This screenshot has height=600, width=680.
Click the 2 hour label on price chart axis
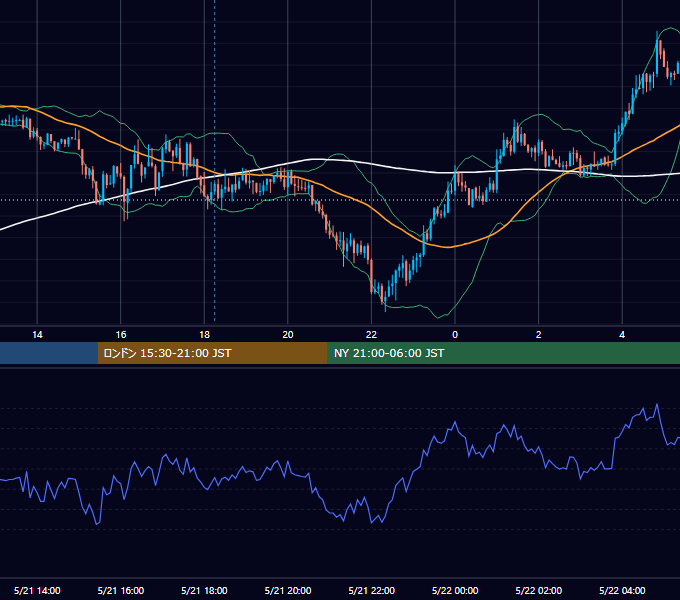click(539, 335)
